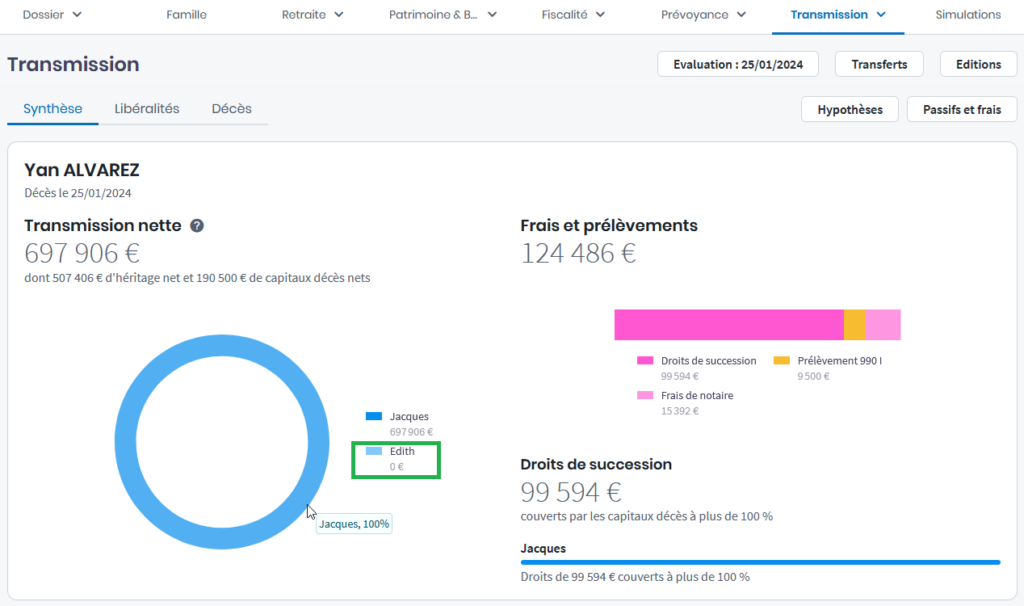Screen dimensions: 1024x606
Task: Click the Prélèvement 990 I legend square
Action: point(781,361)
